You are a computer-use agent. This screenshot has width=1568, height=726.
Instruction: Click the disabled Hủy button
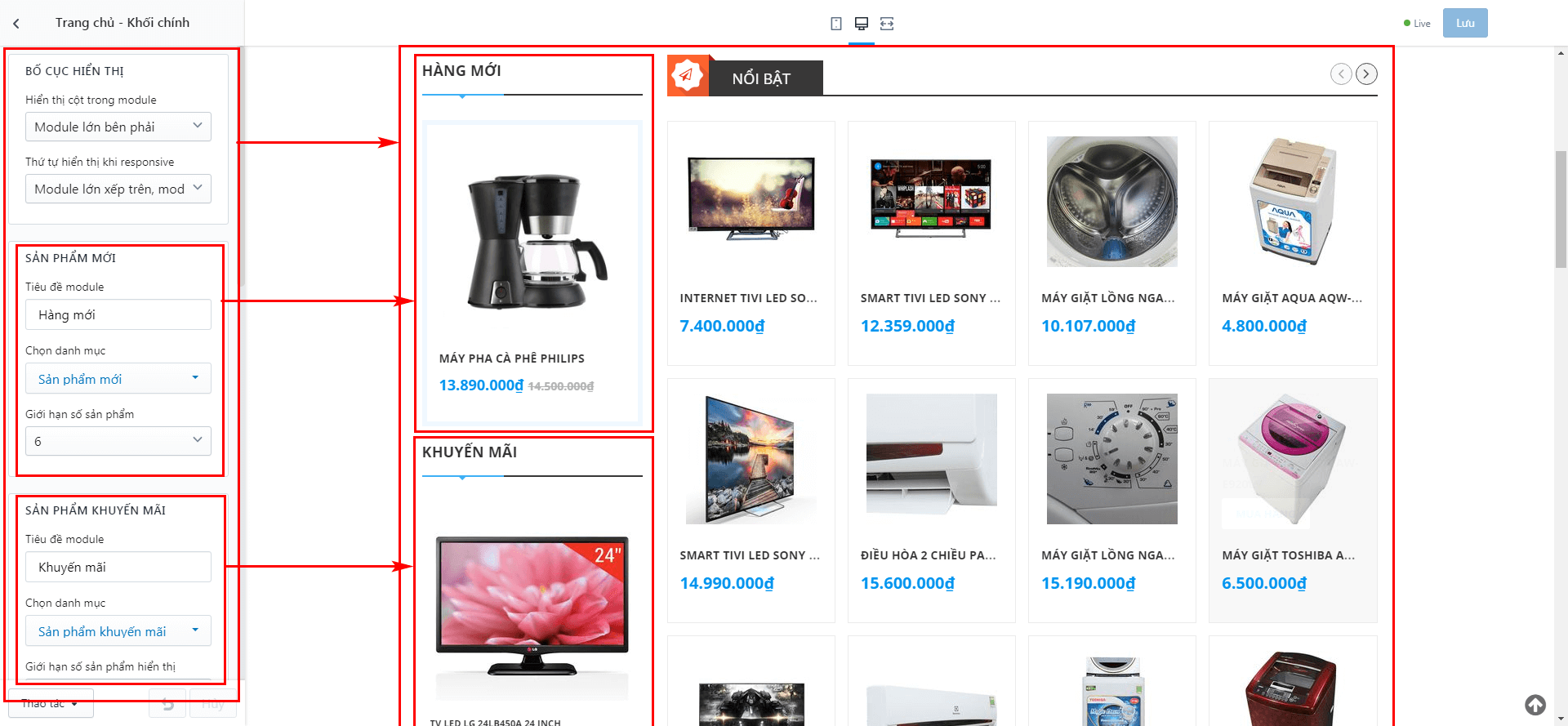point(213,703)
